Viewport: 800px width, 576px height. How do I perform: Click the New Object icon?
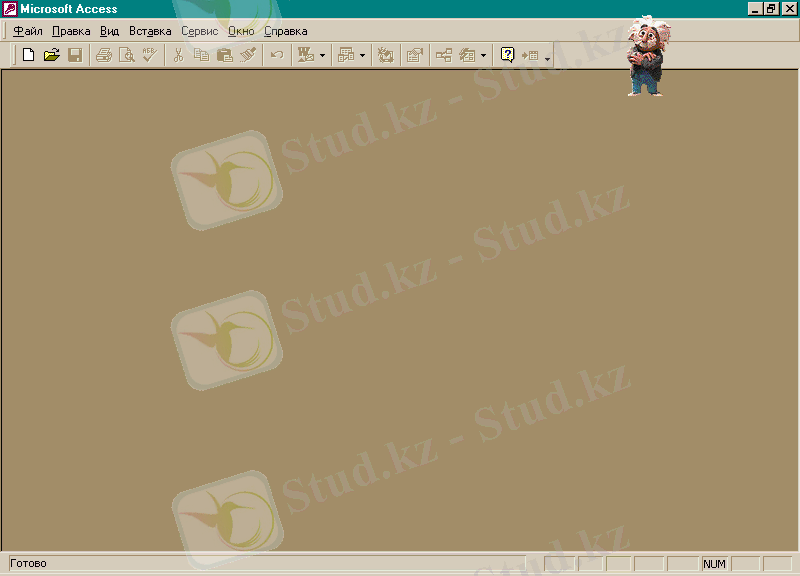[x=467, y=55]
